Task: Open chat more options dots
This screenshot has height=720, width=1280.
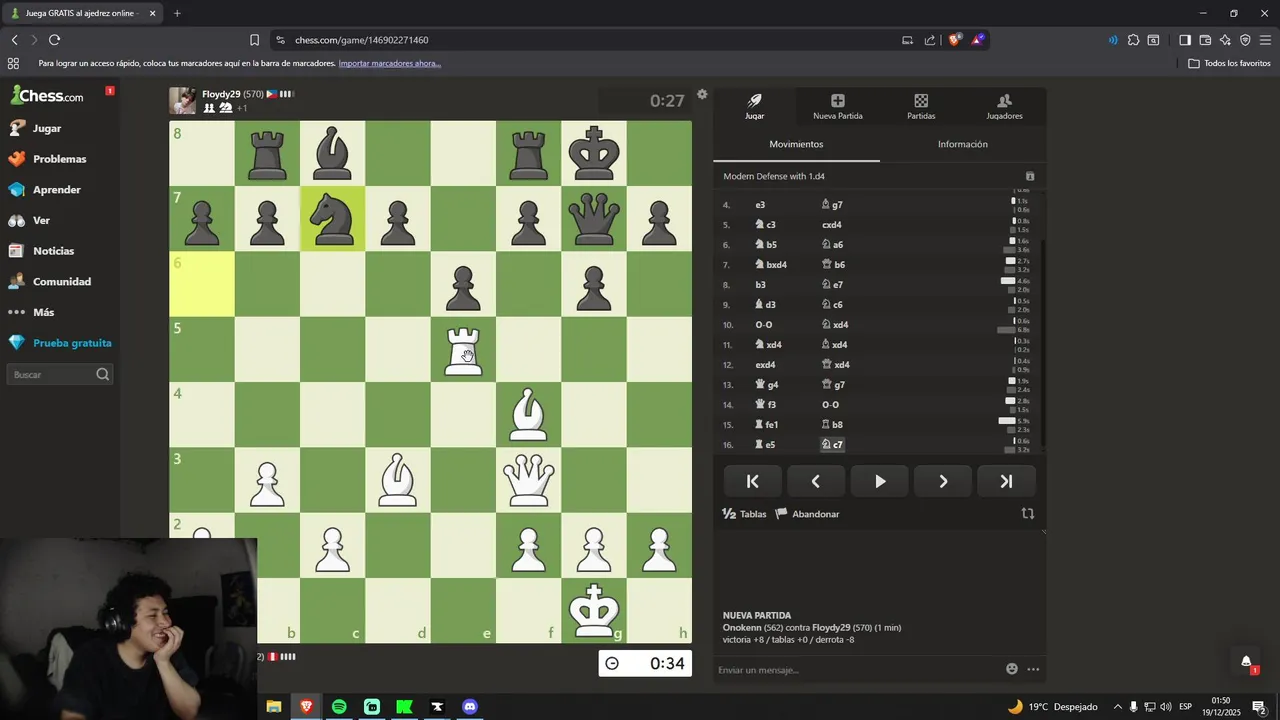Action: 1033,669
